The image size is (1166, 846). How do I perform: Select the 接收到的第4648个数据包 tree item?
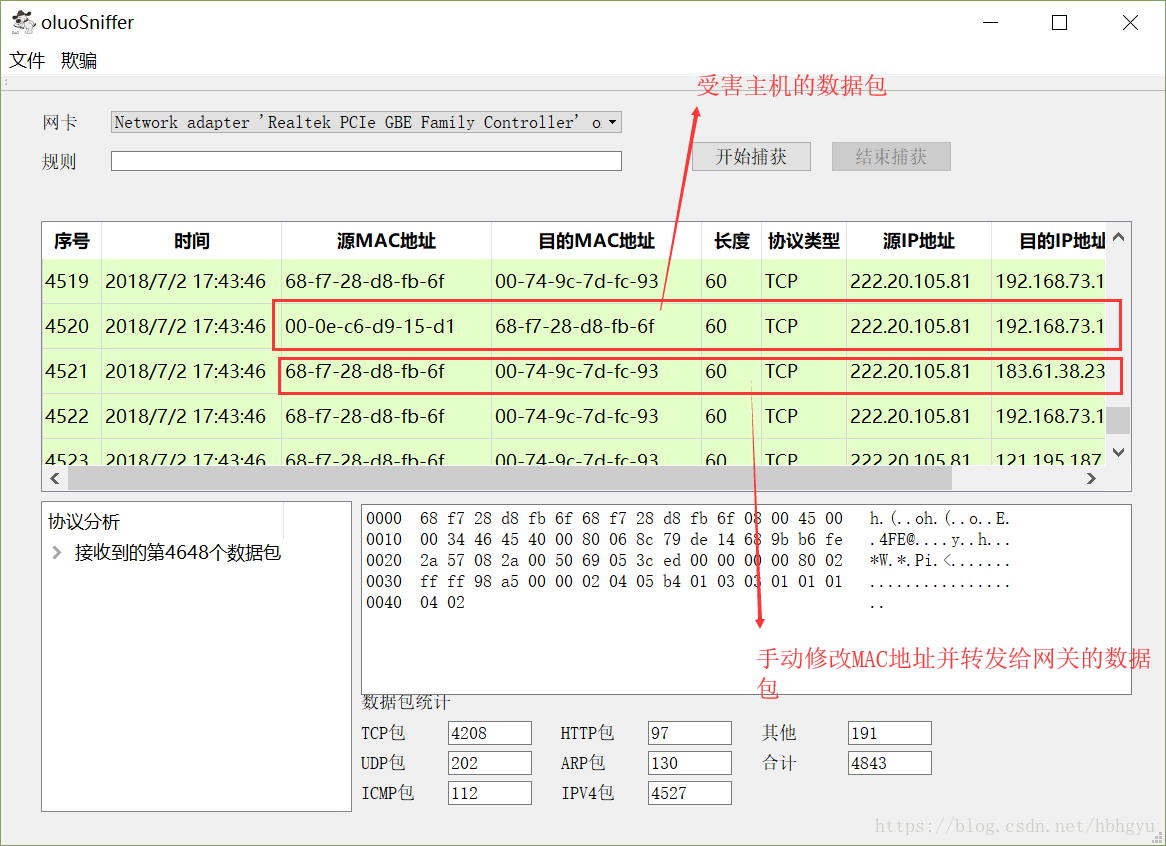178,552
